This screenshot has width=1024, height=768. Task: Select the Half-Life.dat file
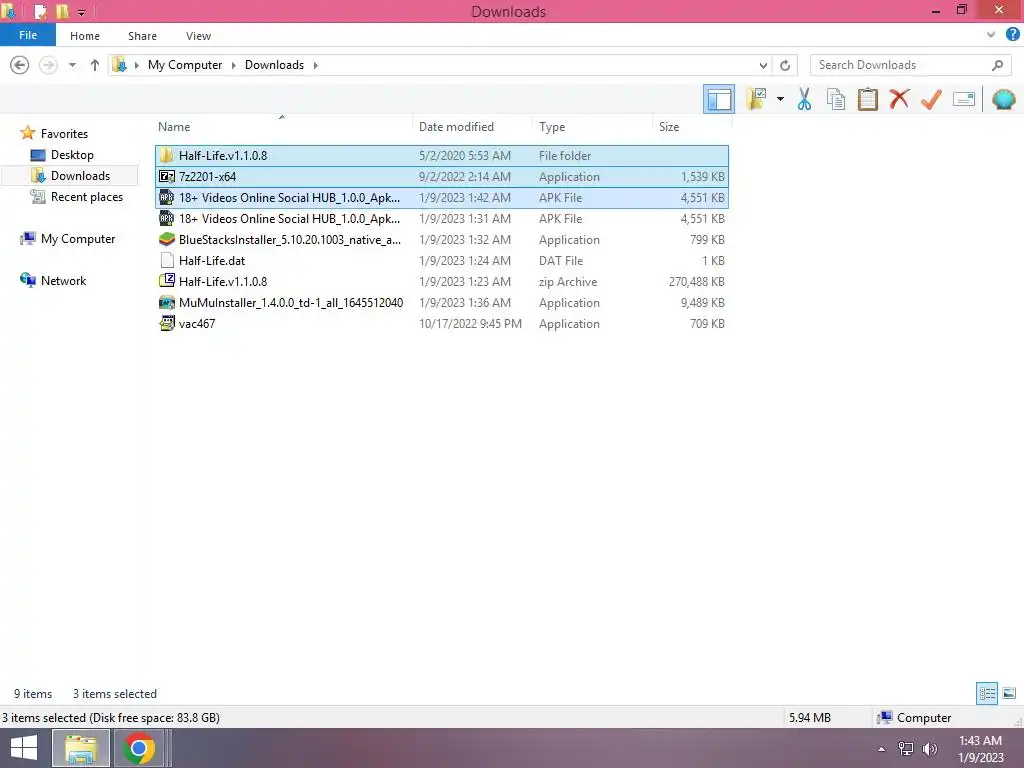[441, 261]
